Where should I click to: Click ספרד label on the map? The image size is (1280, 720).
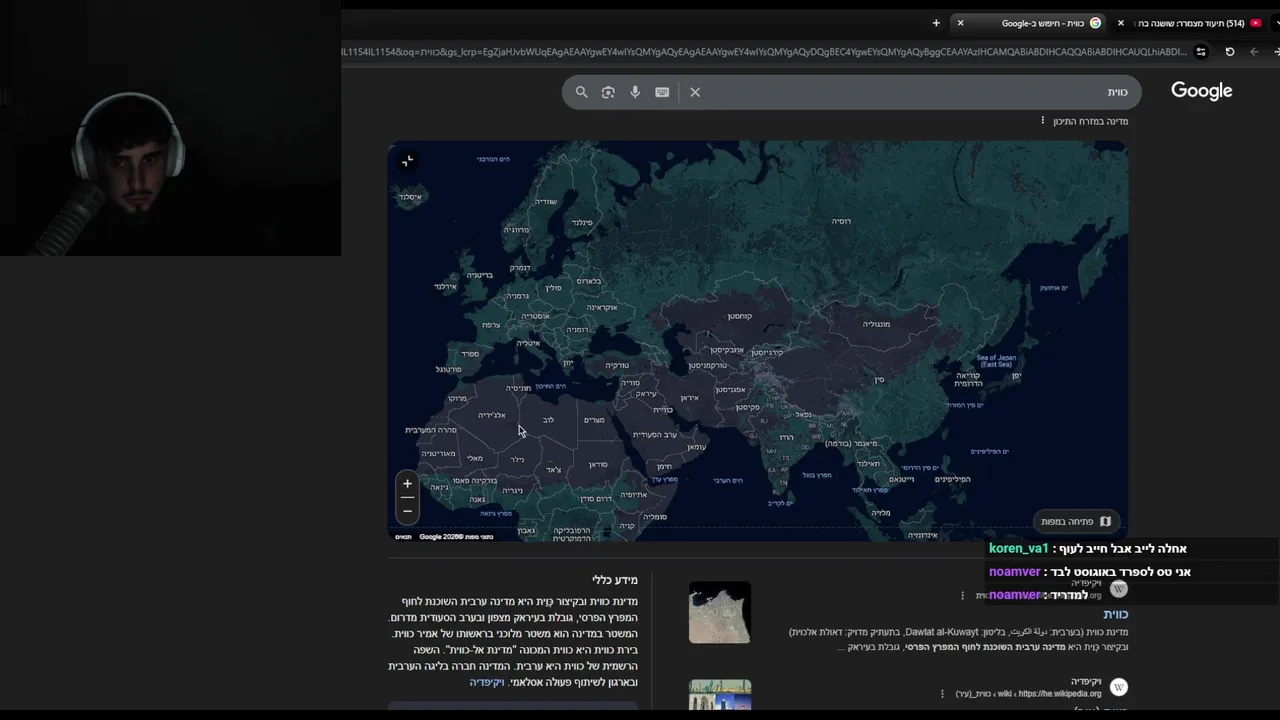(x=469, y=353)
